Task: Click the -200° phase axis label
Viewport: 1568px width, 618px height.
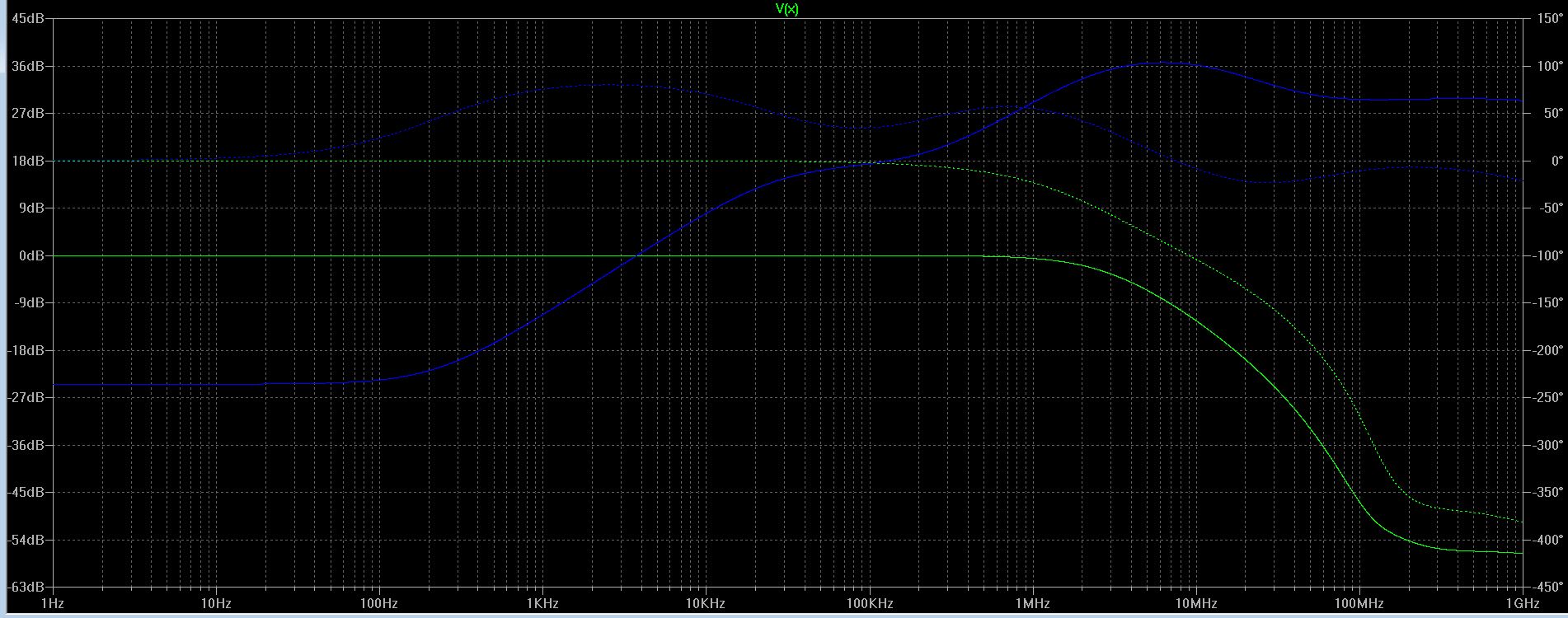Action: point(1548,350)
